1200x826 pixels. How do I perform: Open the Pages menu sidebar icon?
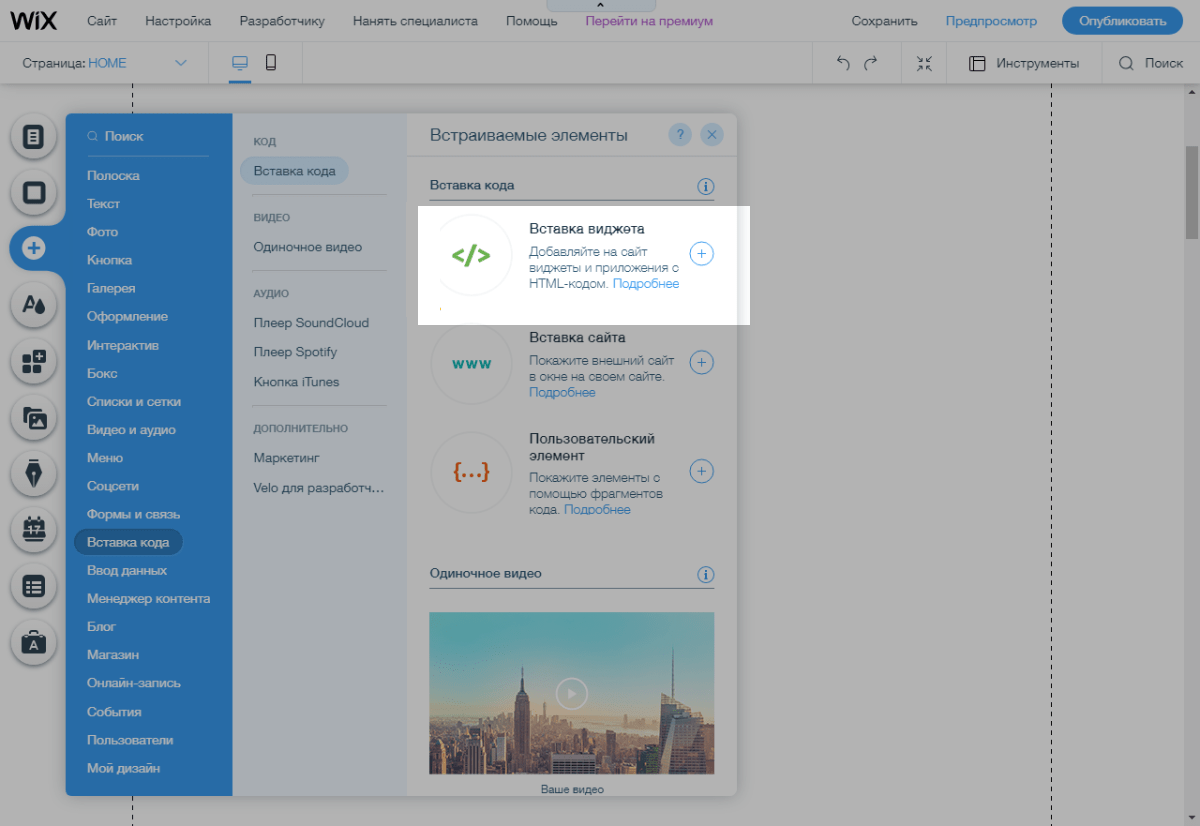pos(34,136)
